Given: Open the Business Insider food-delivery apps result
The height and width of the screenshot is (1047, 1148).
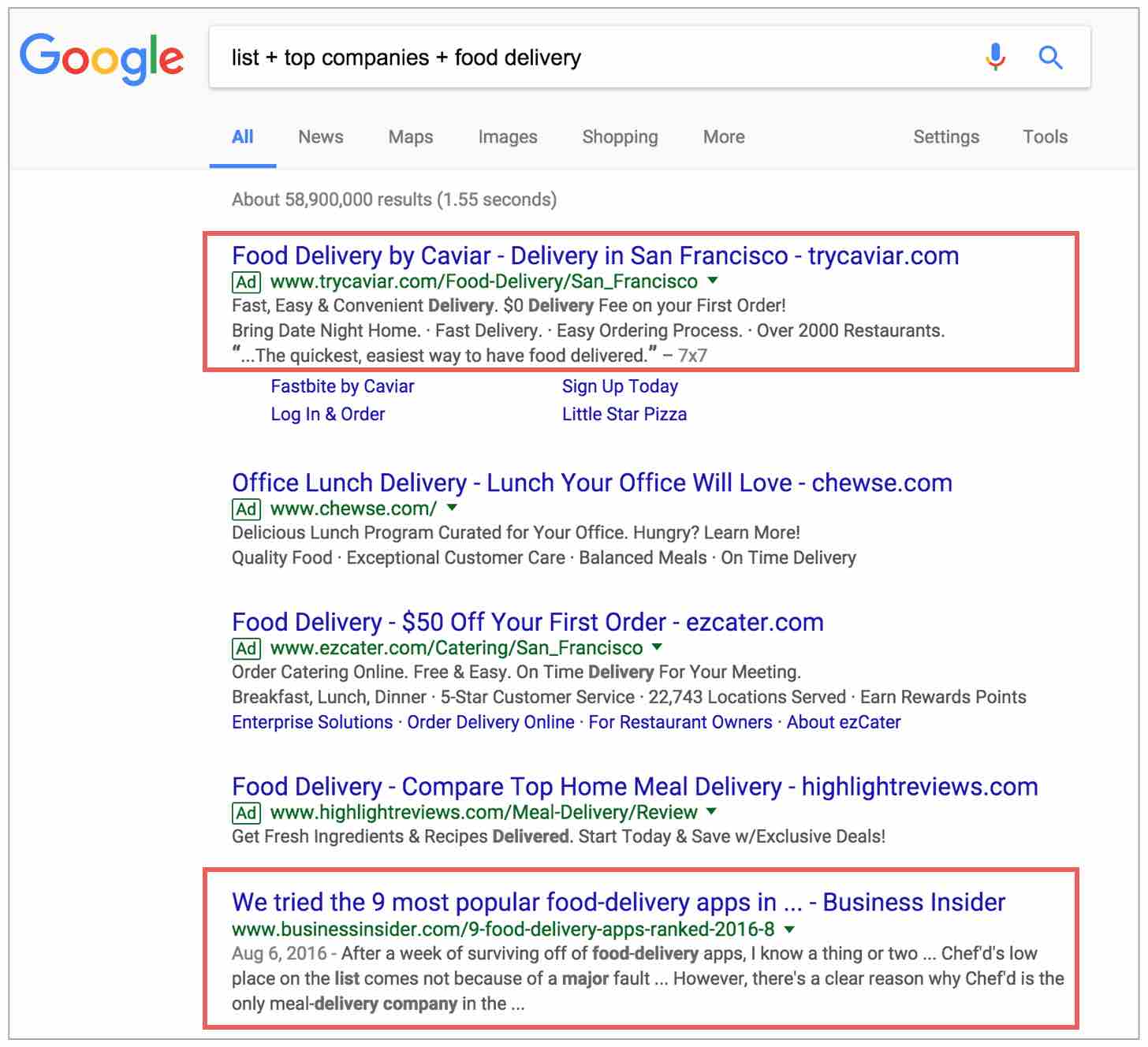Looking at the screenshot, I should (x=619, y=903).
